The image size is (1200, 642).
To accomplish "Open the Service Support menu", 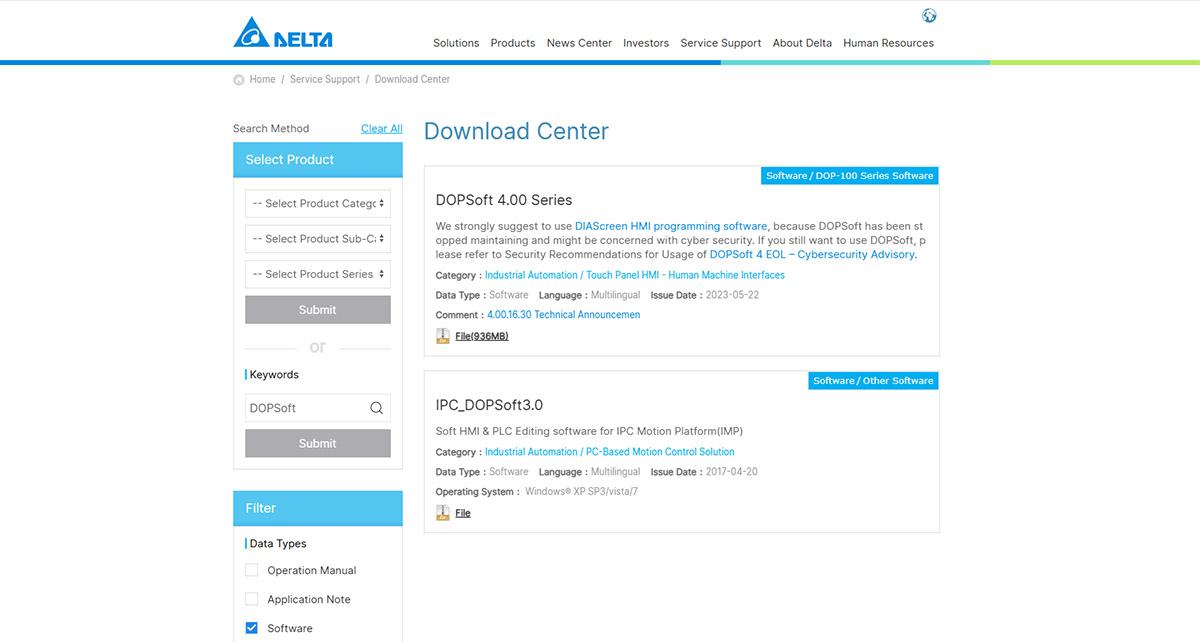I will click(721, 43).
